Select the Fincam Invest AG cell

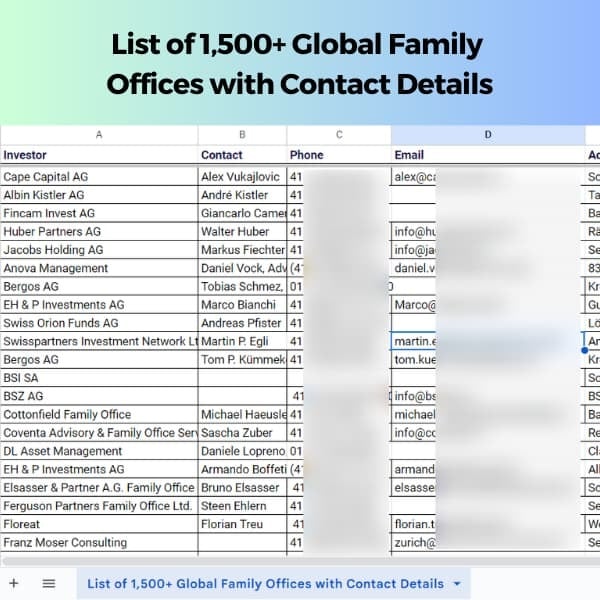click(99, 213)
